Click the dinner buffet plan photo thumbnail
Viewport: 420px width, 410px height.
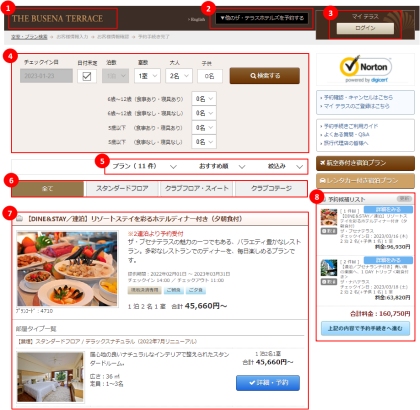click(67, 269)
